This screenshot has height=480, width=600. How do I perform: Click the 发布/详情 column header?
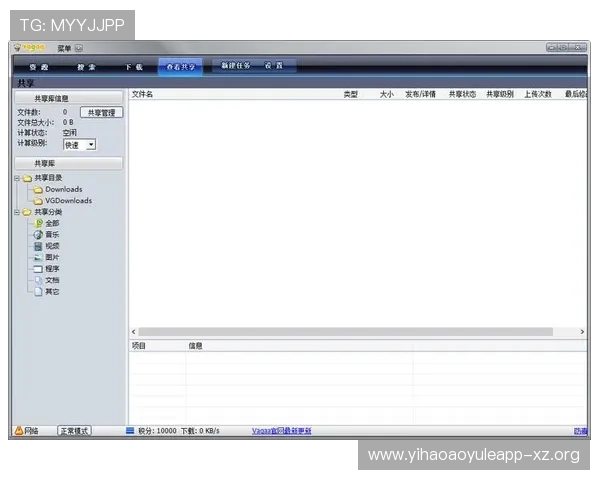(x=420, y=94)
